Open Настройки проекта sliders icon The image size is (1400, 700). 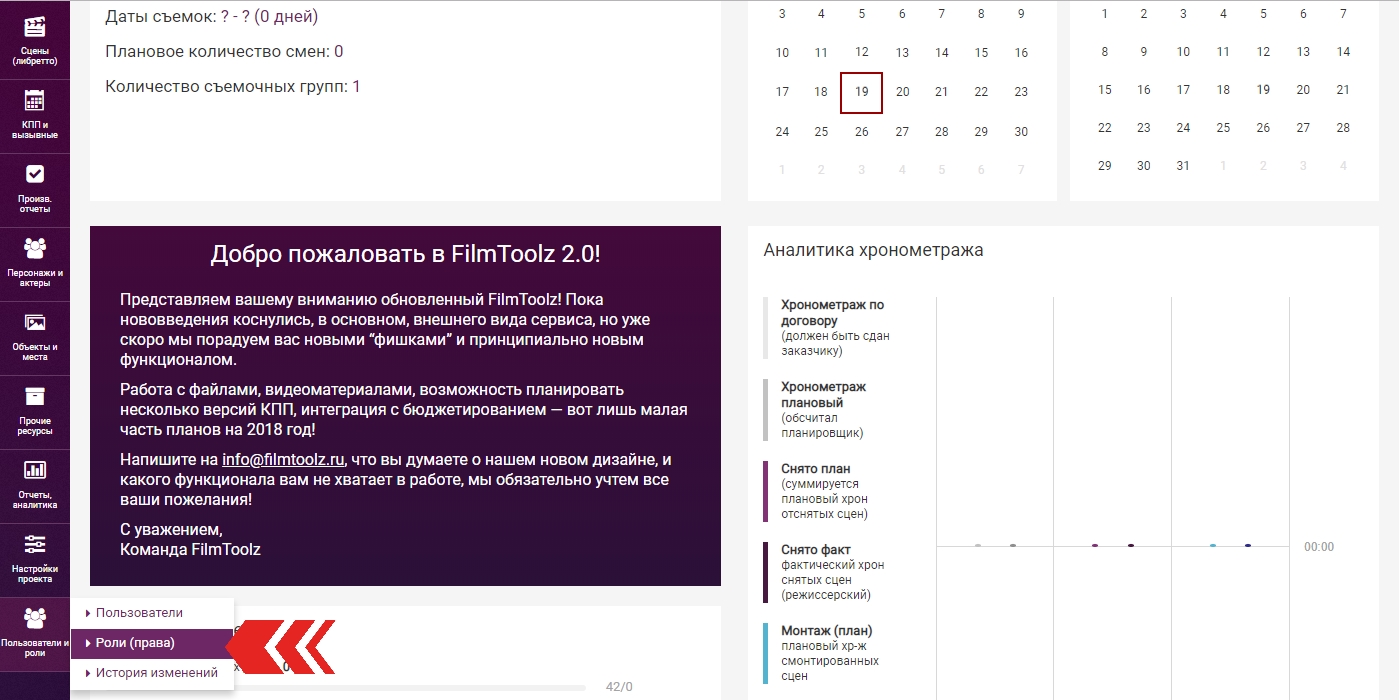35,544
